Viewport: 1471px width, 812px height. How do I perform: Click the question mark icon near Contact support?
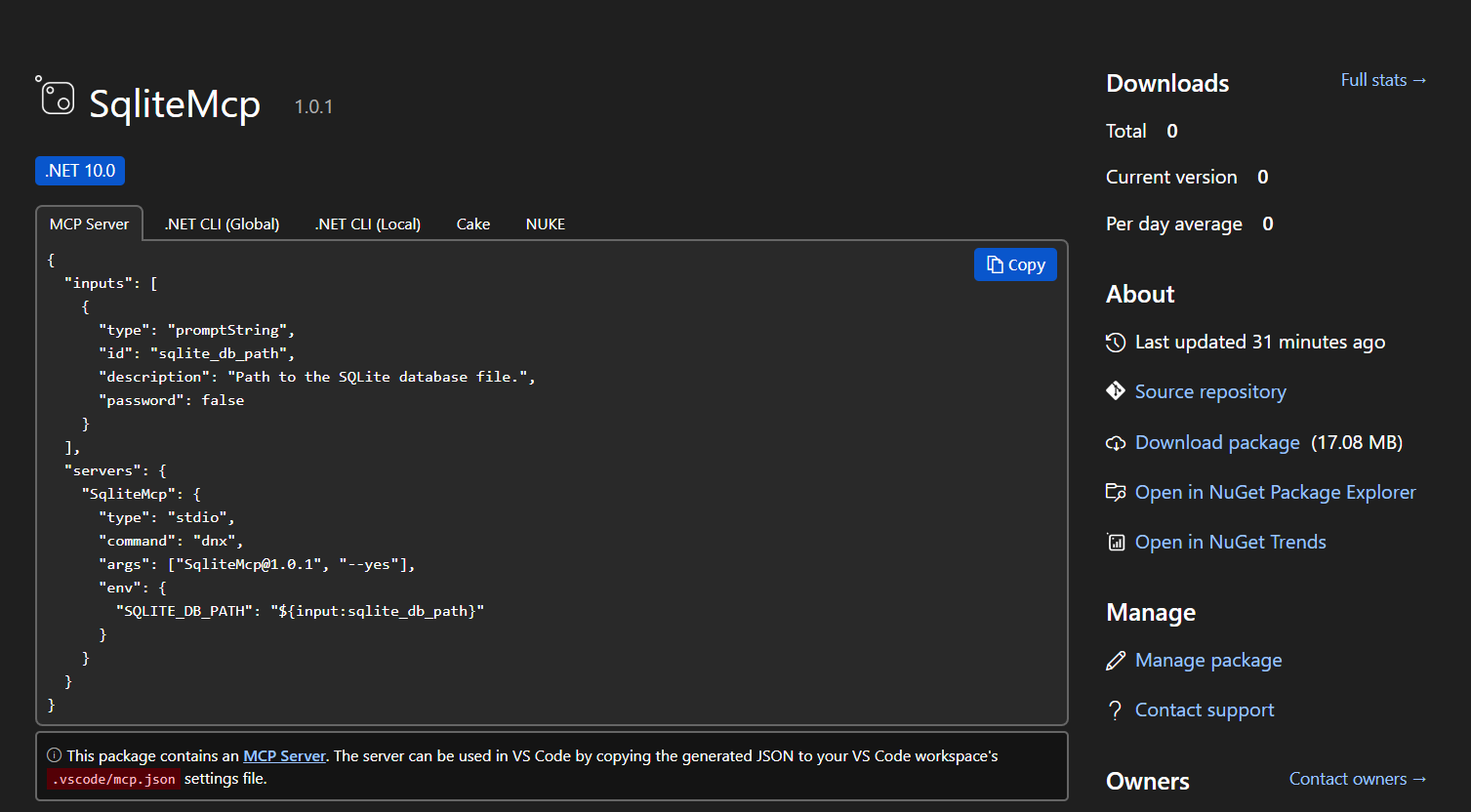[1115, 710]
